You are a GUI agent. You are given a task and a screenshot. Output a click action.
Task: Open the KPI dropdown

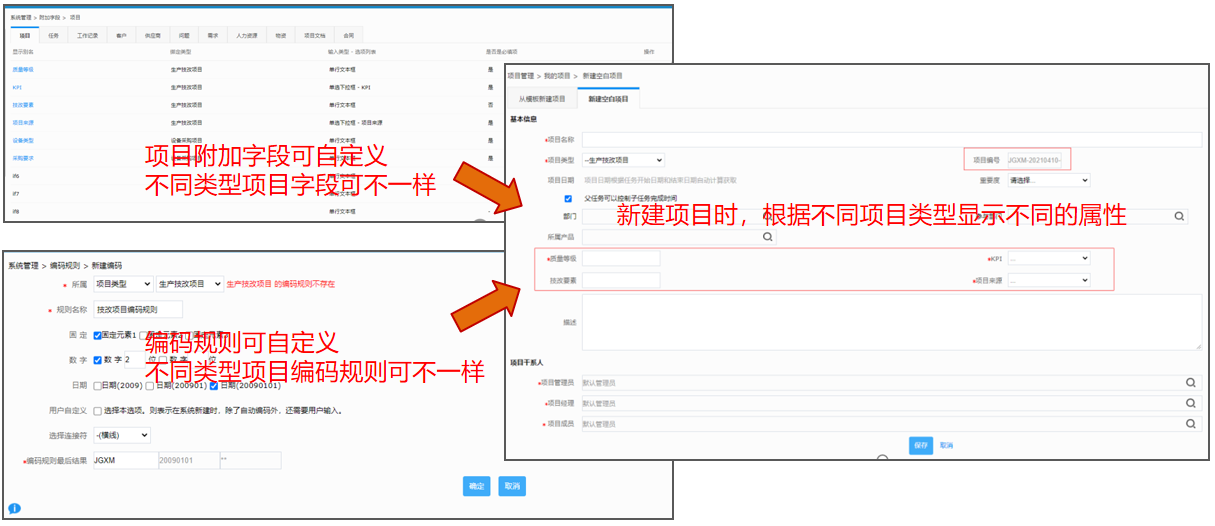[x=1048, y=258]
